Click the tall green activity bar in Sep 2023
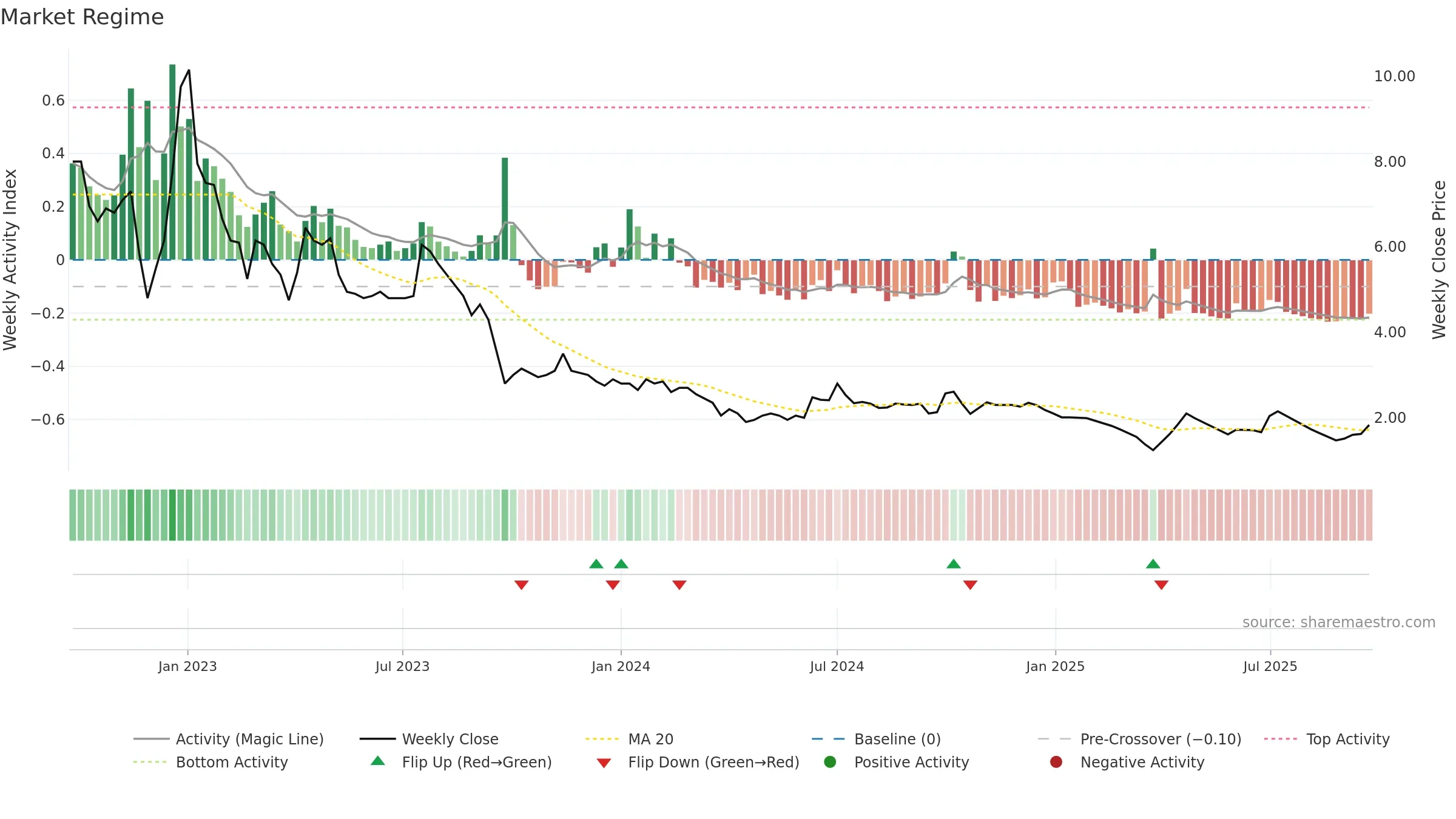Viewport: 1456px width, 819px height. pos(505,209)
